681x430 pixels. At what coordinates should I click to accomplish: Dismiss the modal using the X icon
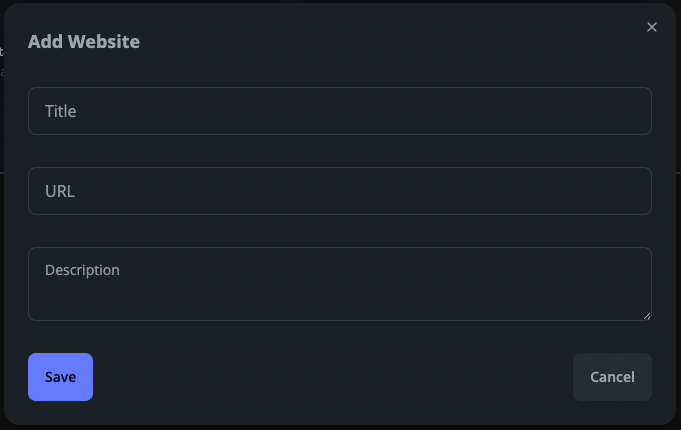tap(652, 27)
